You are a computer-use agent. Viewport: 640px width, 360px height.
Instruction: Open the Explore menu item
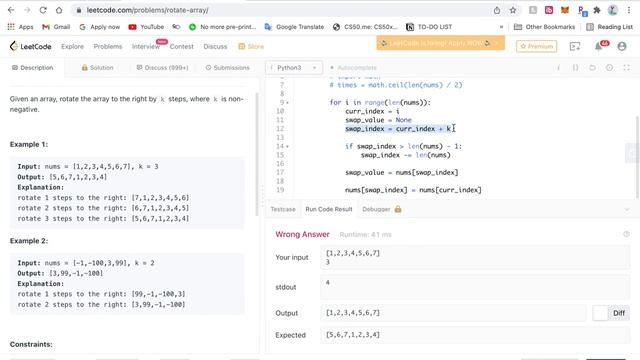tap(72, 47)
